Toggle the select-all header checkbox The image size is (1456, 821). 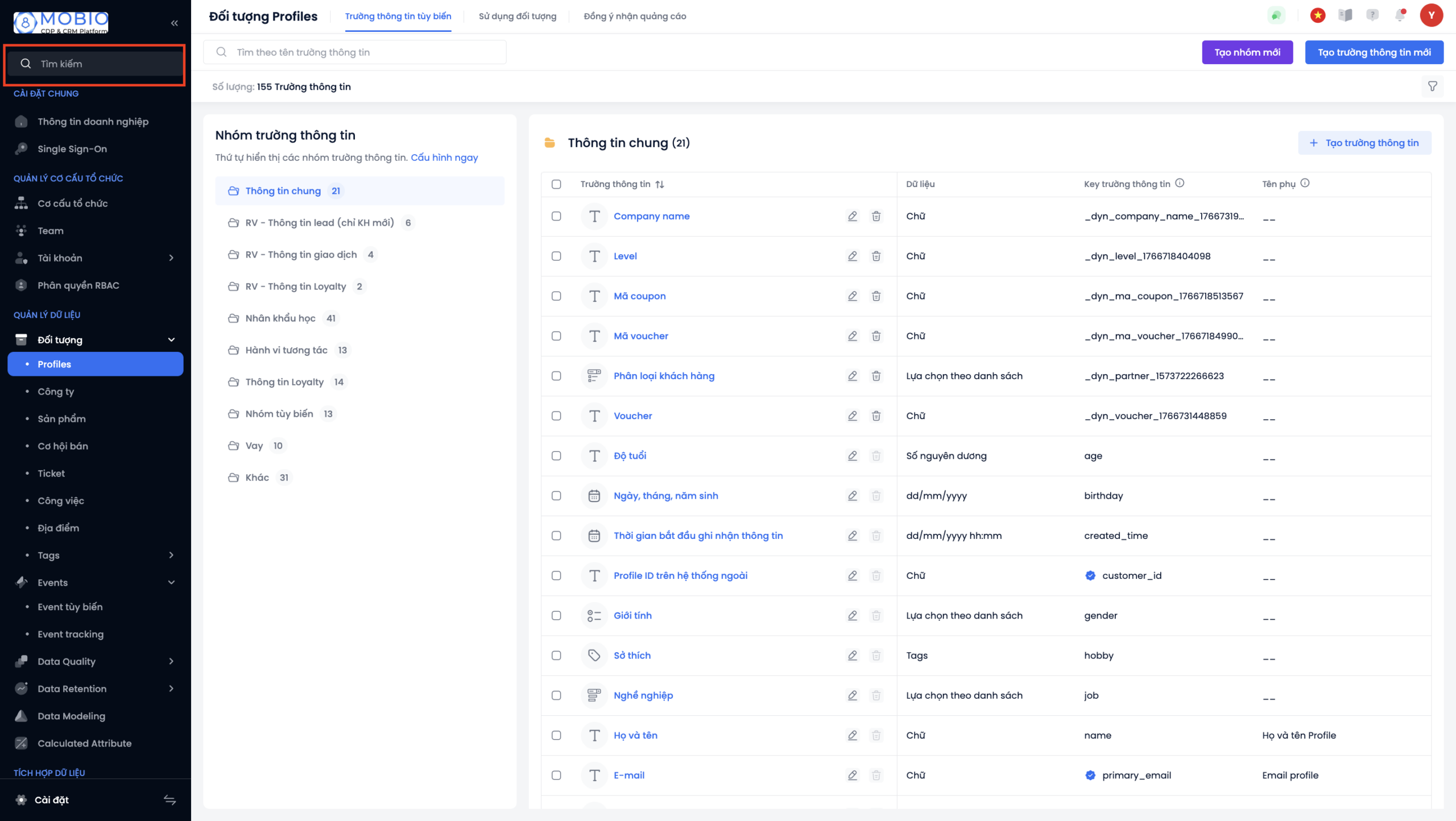556,184
